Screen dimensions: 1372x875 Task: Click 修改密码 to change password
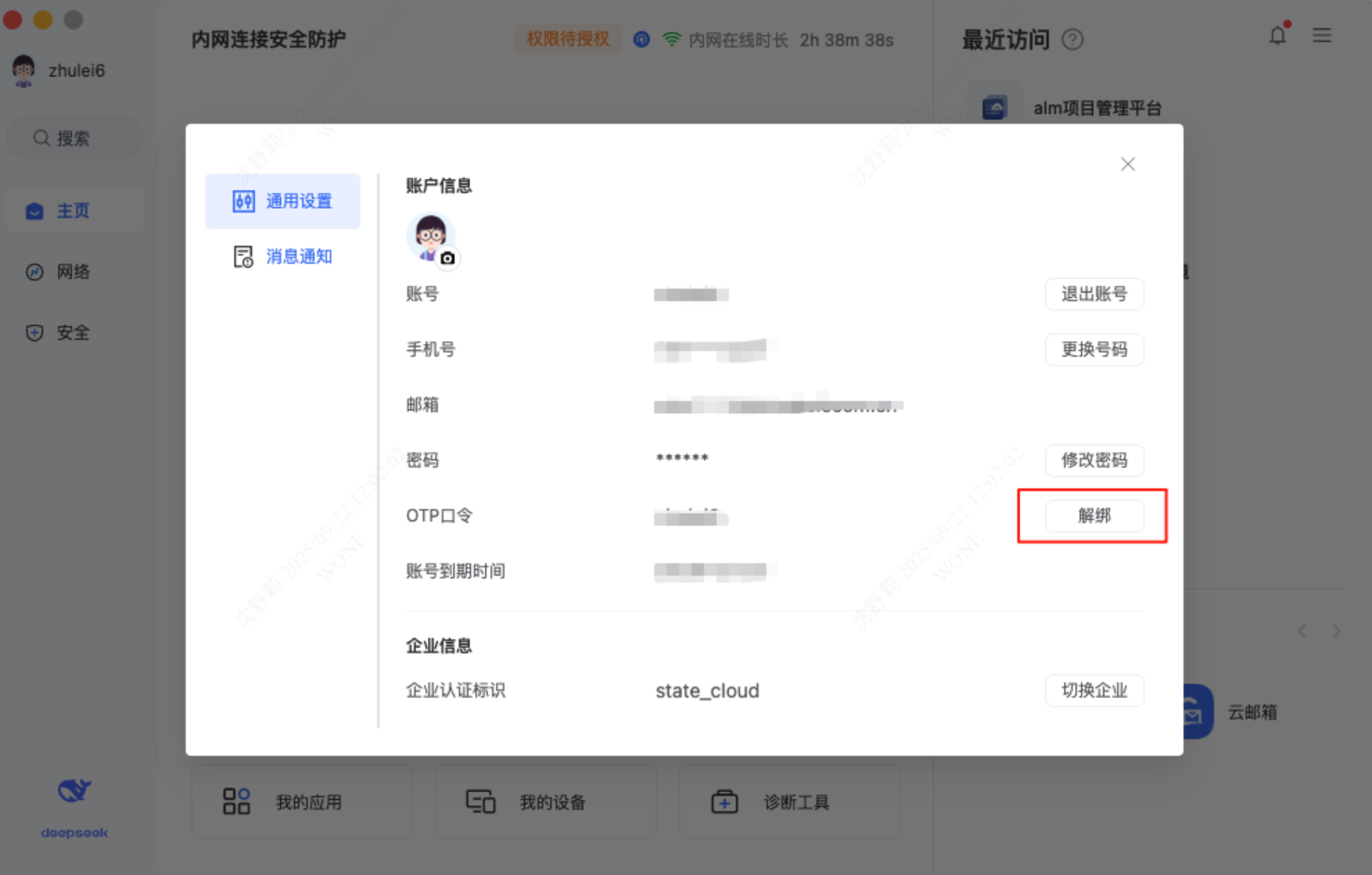(x=1095, y=460)
